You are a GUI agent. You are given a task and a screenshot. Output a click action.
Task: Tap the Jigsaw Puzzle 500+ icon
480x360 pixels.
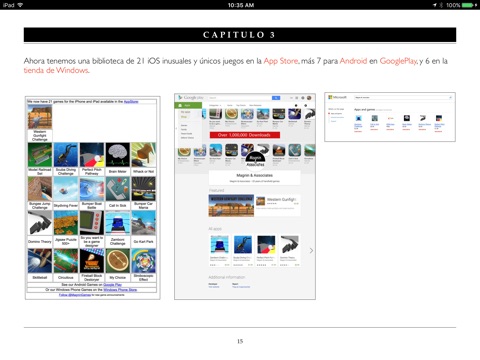[66, 223]
